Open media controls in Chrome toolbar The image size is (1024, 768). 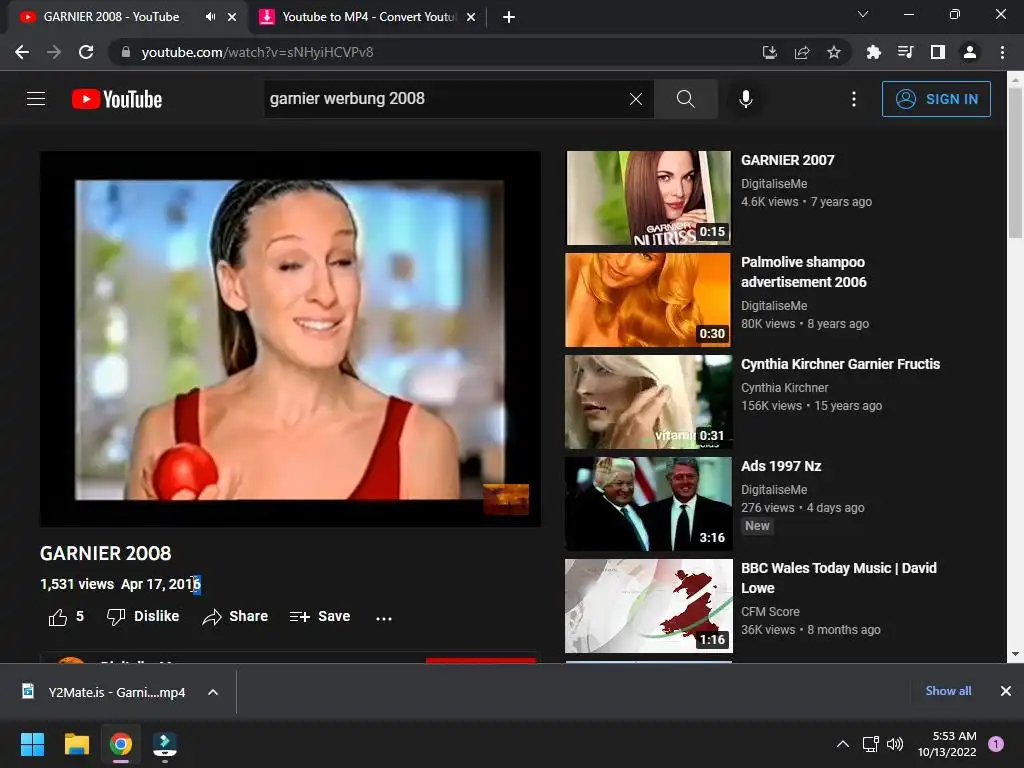(905, 52)
